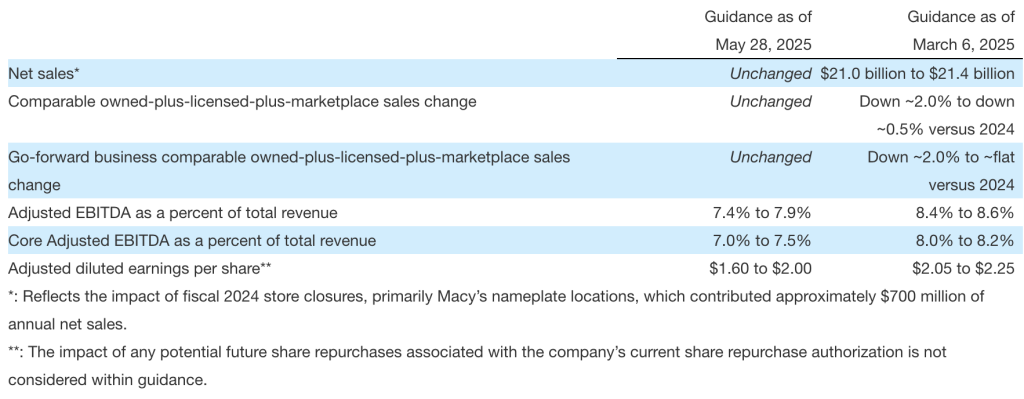Click the $2.05 to $2.25 value
This screenshot has width=1024, height=399.
(x=963, y=268)
